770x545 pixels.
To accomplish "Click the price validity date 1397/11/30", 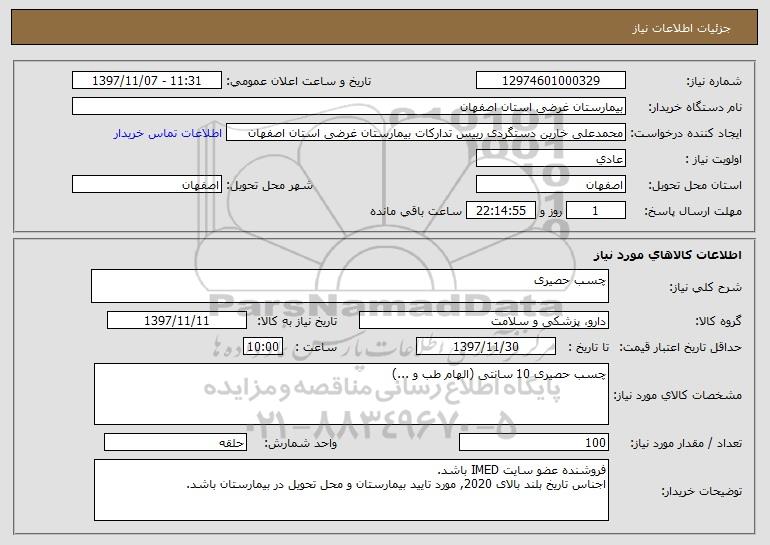I will point(486,347).
